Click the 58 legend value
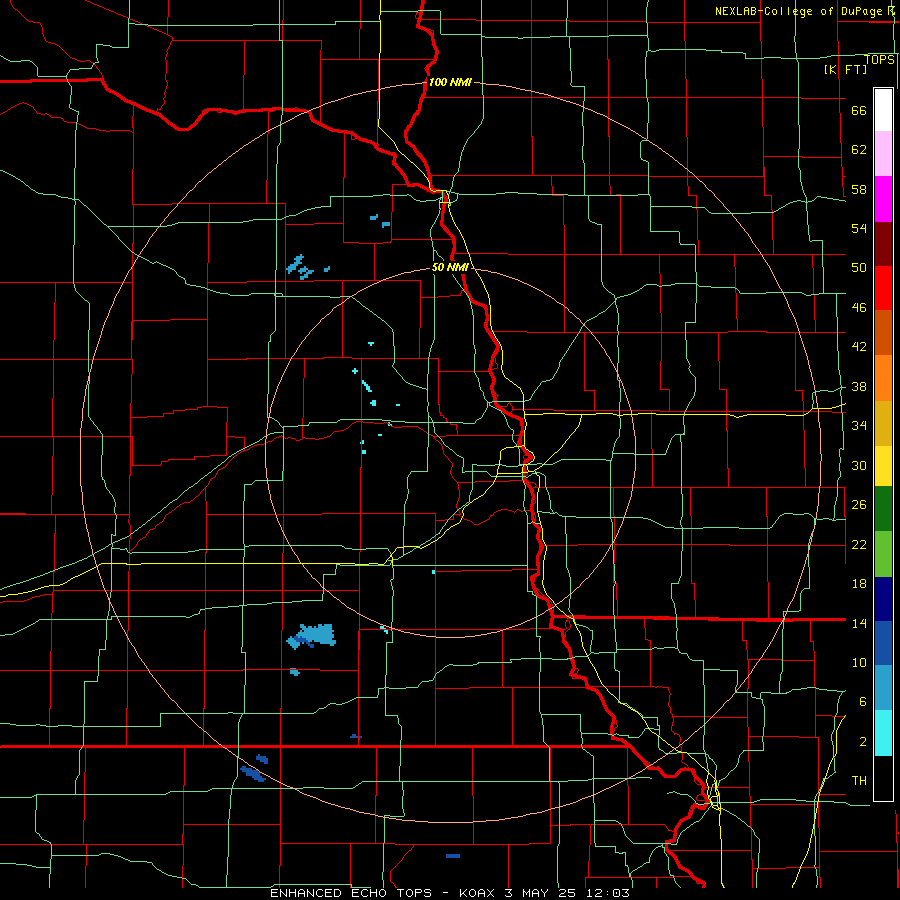 pyautogui.click(x=859, y=189)
